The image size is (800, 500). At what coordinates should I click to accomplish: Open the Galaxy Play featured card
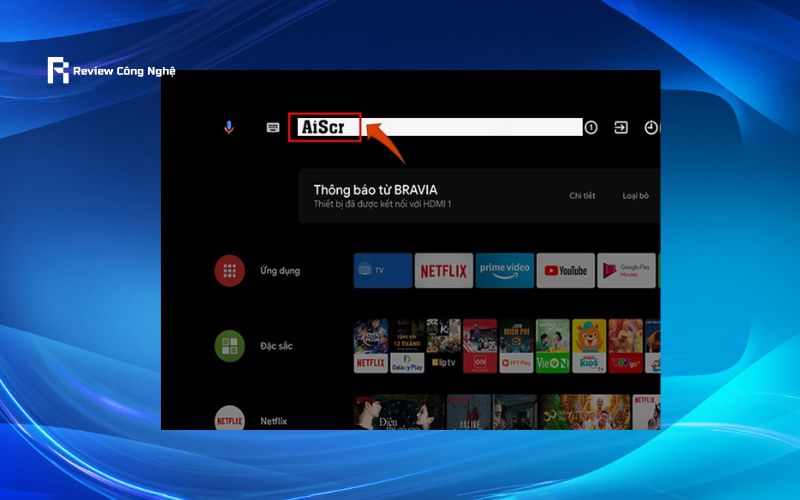tap(407, 346)
